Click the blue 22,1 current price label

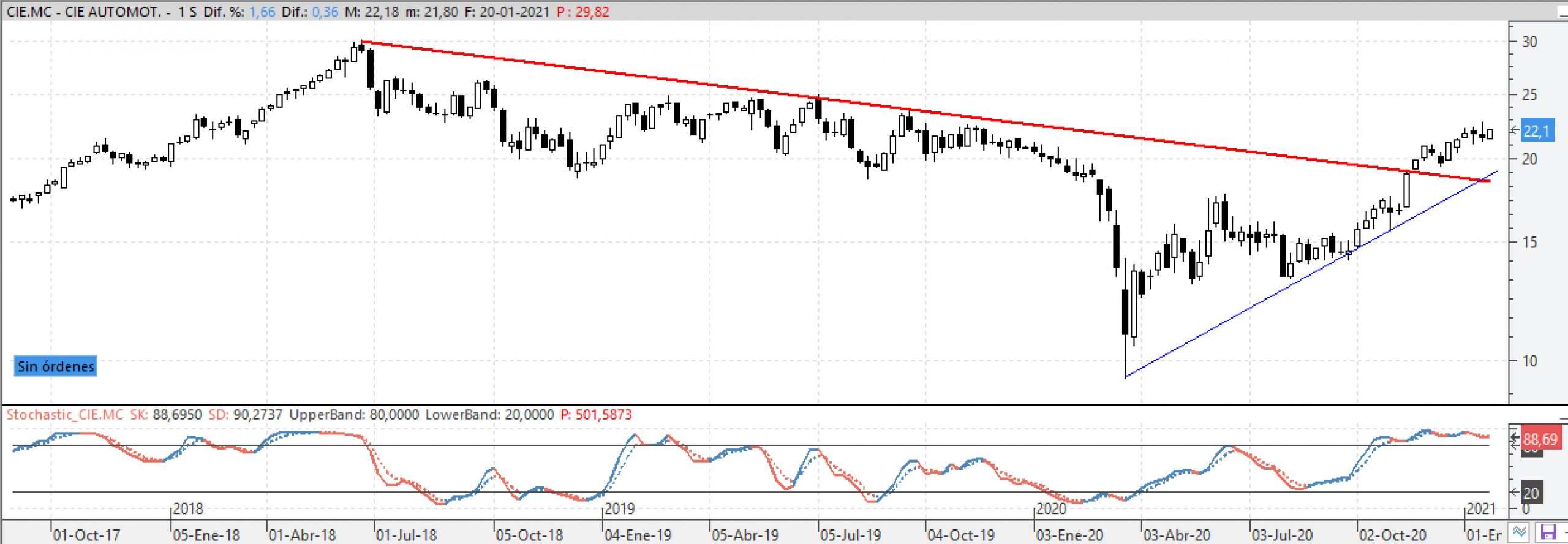[1537, 131]
